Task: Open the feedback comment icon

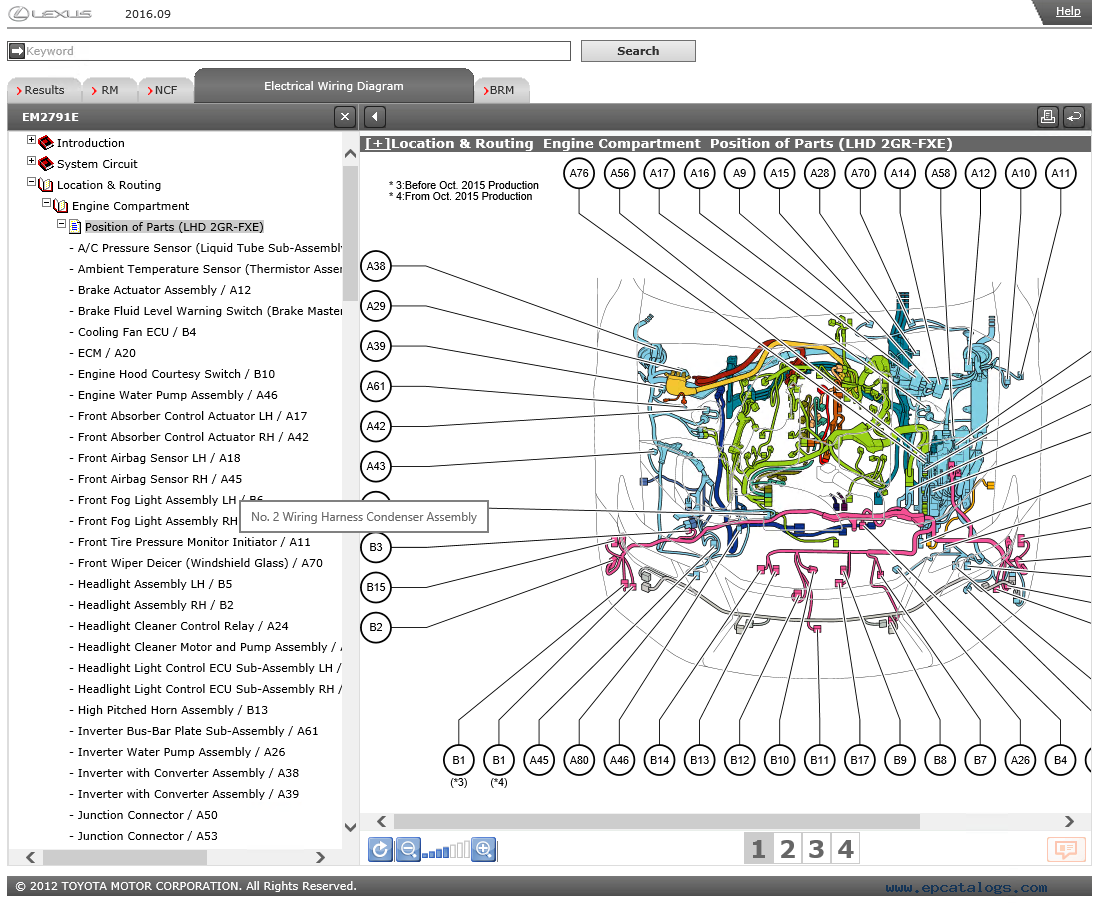Action: pos(1066,849)
